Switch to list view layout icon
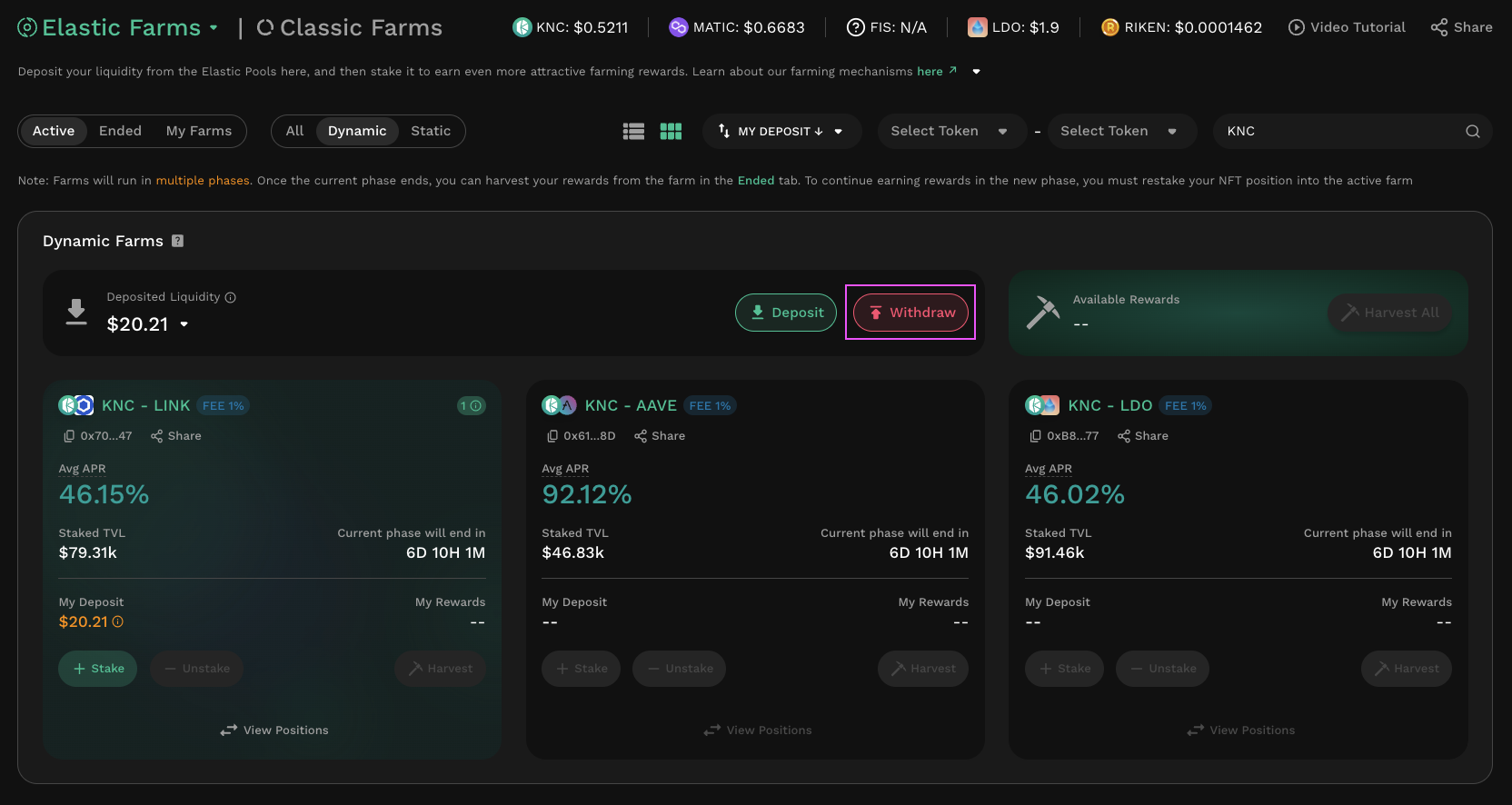This screenshot has height=805, width=1512. [x=633, y=132]
